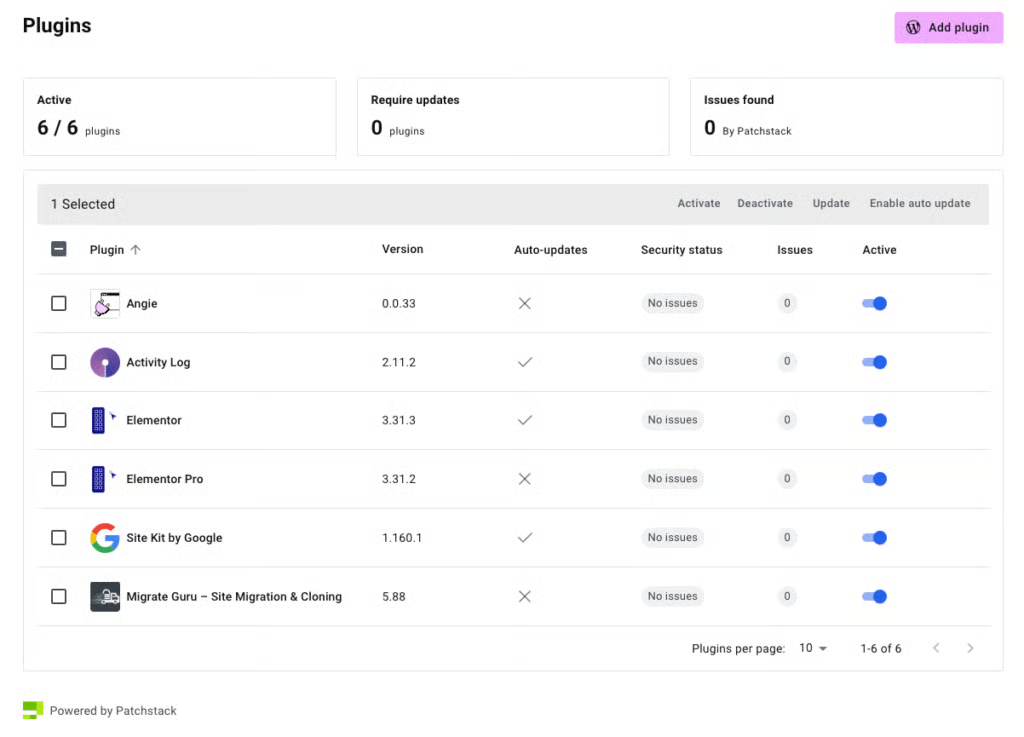Switch off Migrate Guru Active toggle

click(x=874, y=597)
